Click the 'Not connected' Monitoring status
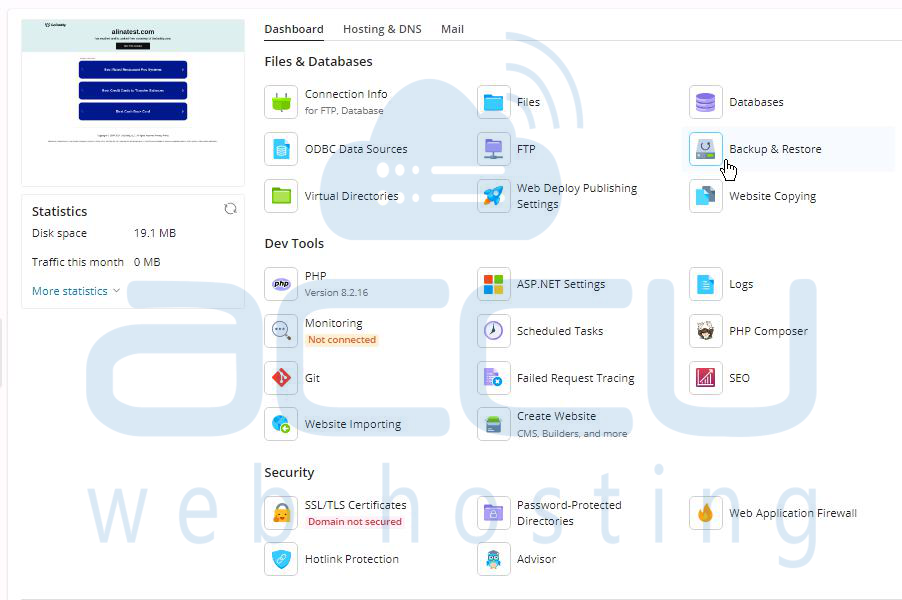The width and height of the screenshot is (902, 600). pyautogui.click(x=342, y=340)
